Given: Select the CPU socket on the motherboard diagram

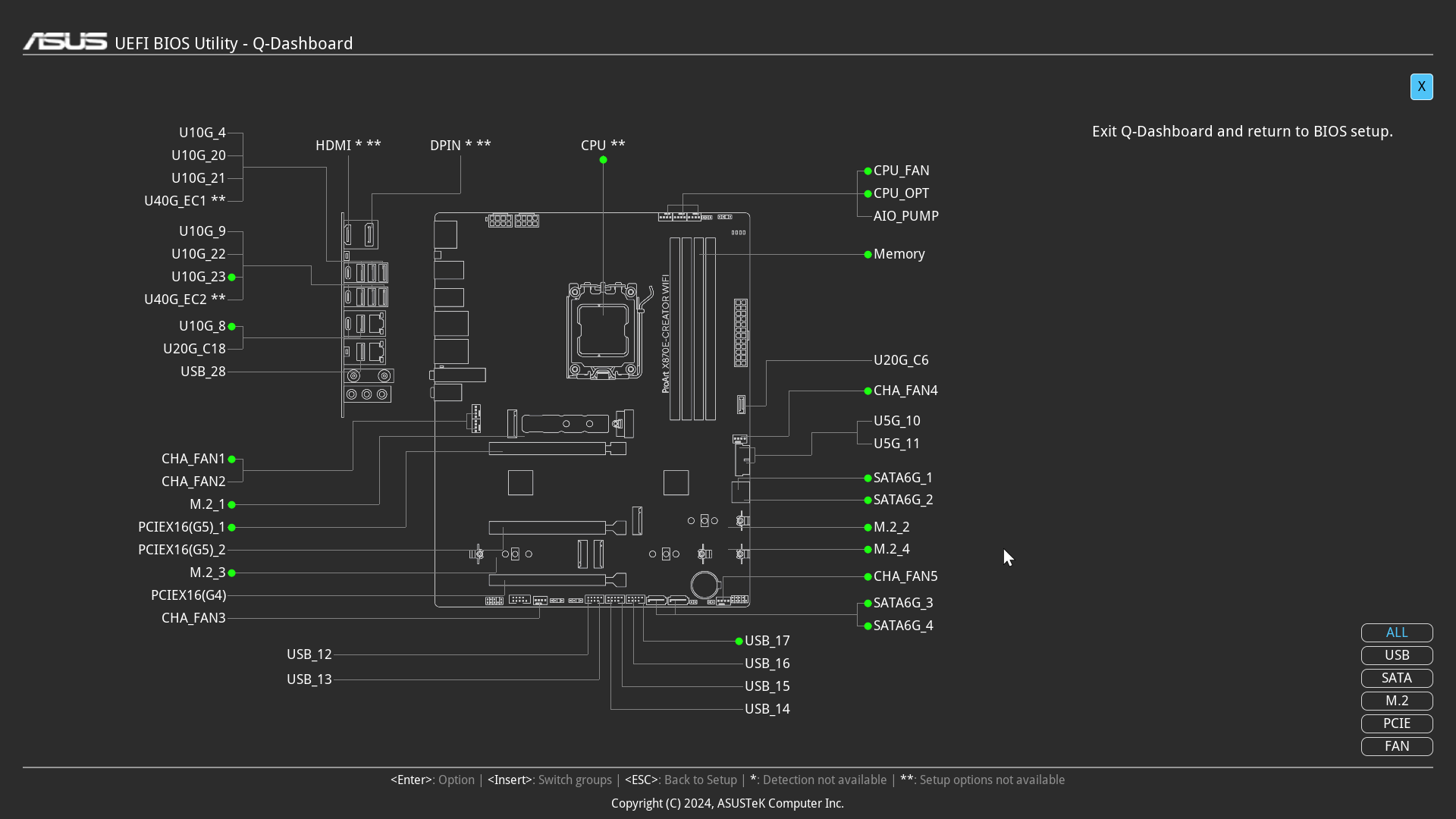Looking at the screenshot, I should pyautogui.click(x=603, y=331).
